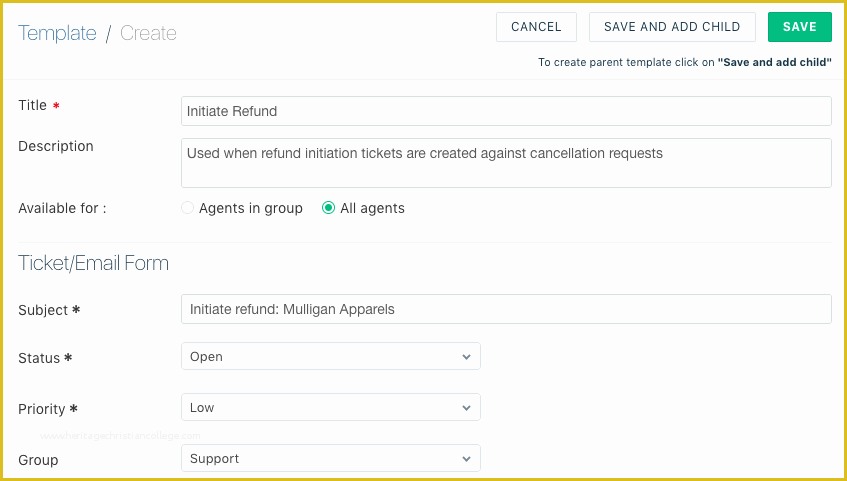Click the Agents in group label text
Screen dimensions: 847x481
[x=251, y=209]
